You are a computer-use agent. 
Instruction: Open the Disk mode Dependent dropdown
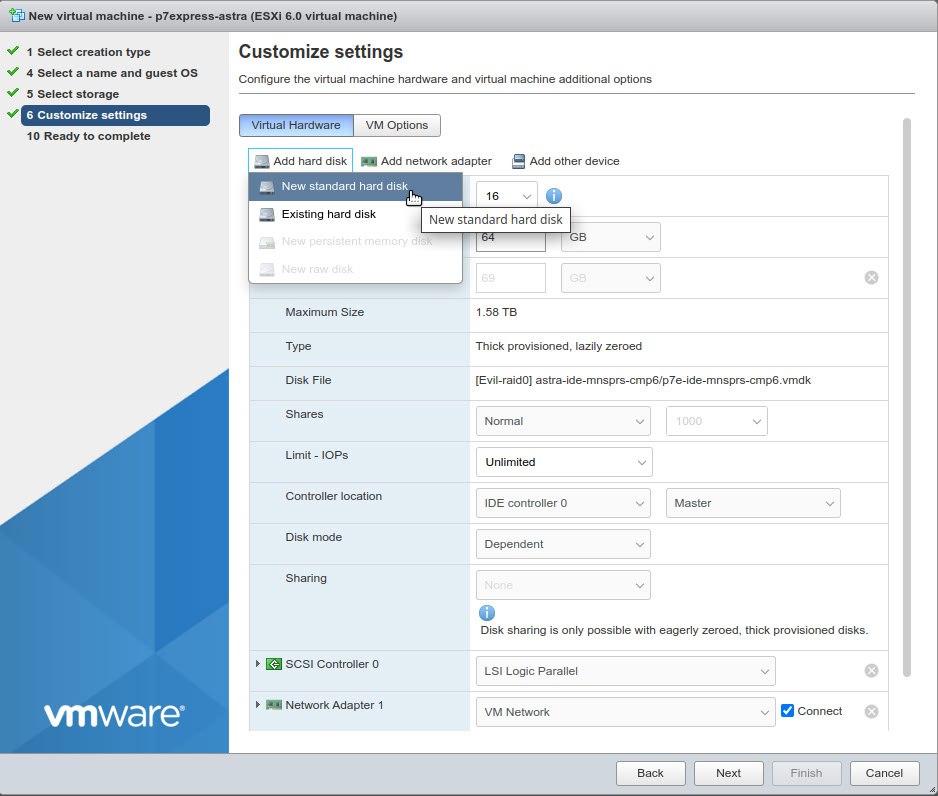[x=563, y=544]
